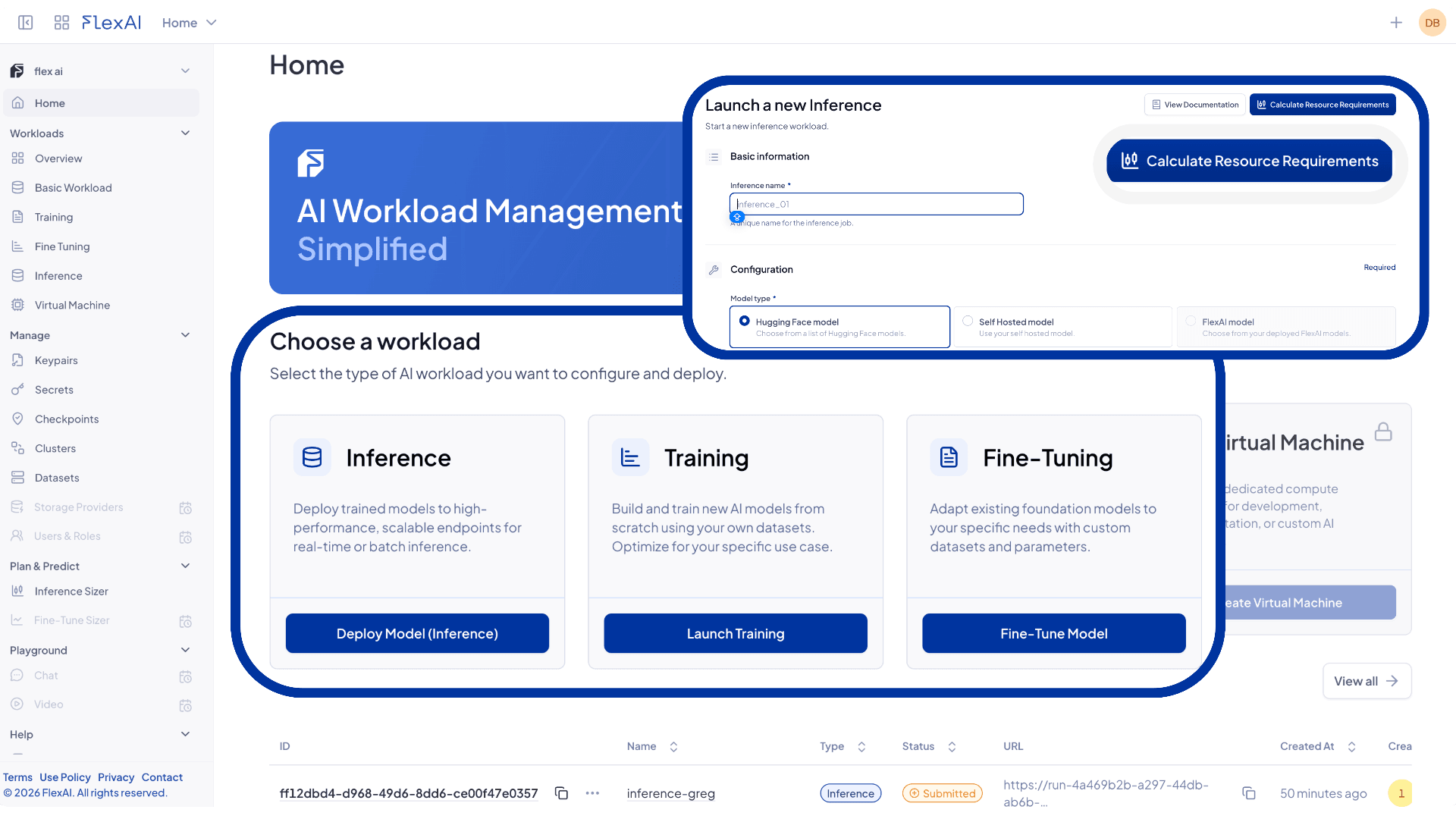
Task: Click the Inference type badge
Action: click(850, 794)
